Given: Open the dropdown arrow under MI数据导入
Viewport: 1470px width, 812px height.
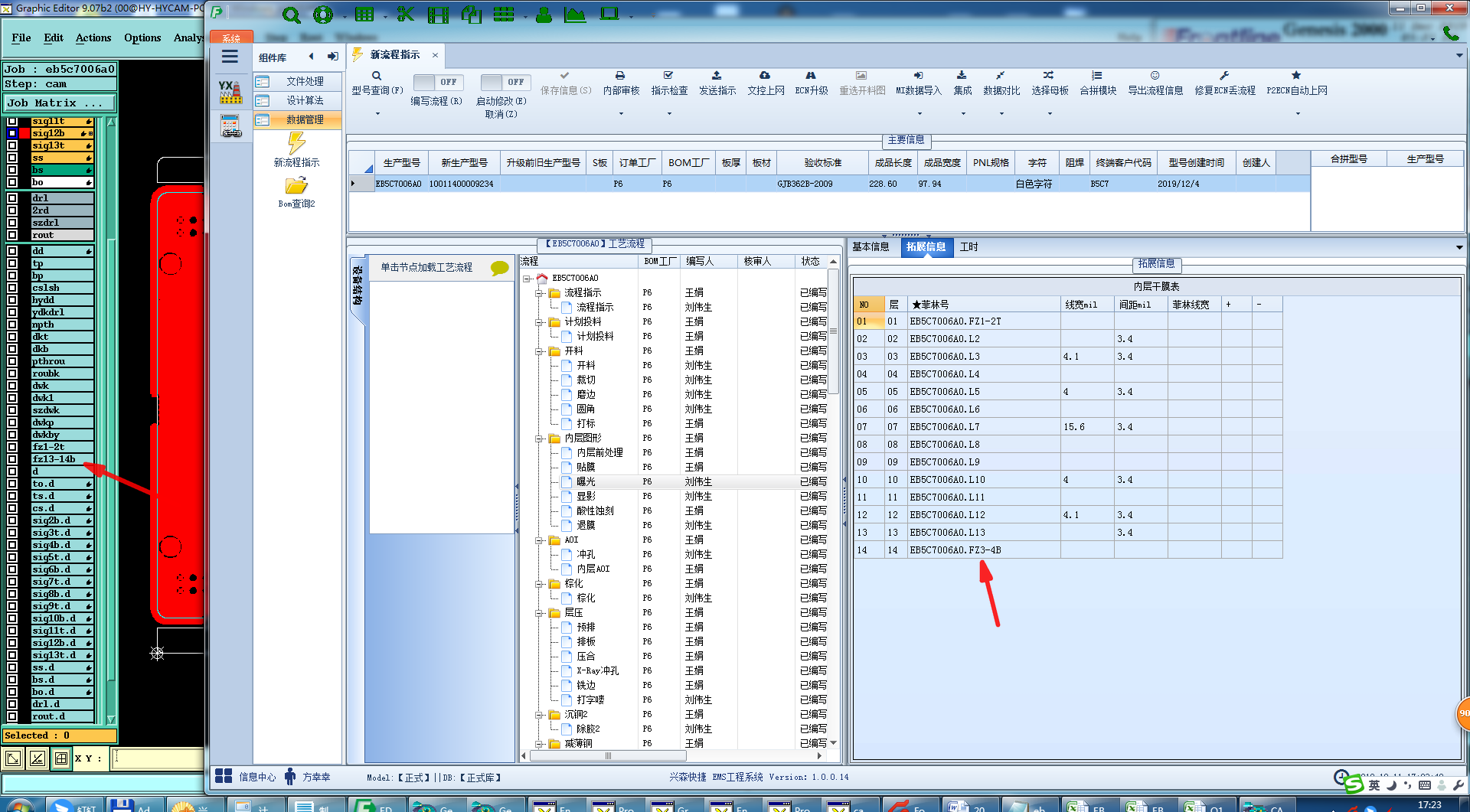Looking at the screenshot, I should (x=918, y=114).
